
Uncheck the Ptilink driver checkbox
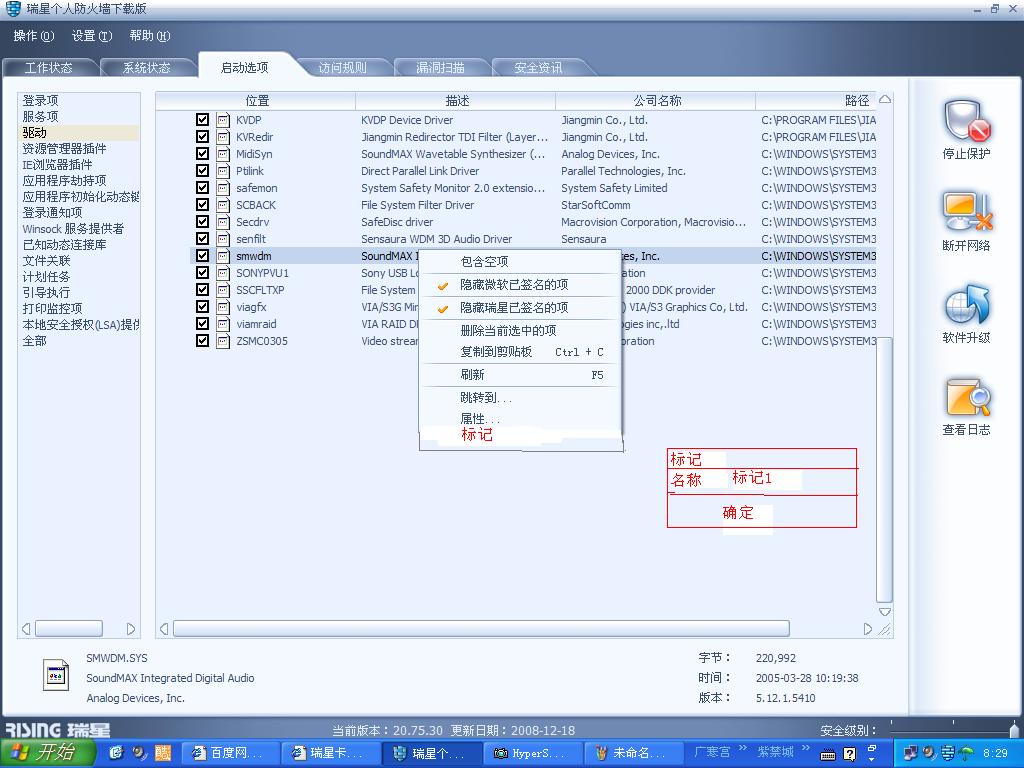click(202, 170)
